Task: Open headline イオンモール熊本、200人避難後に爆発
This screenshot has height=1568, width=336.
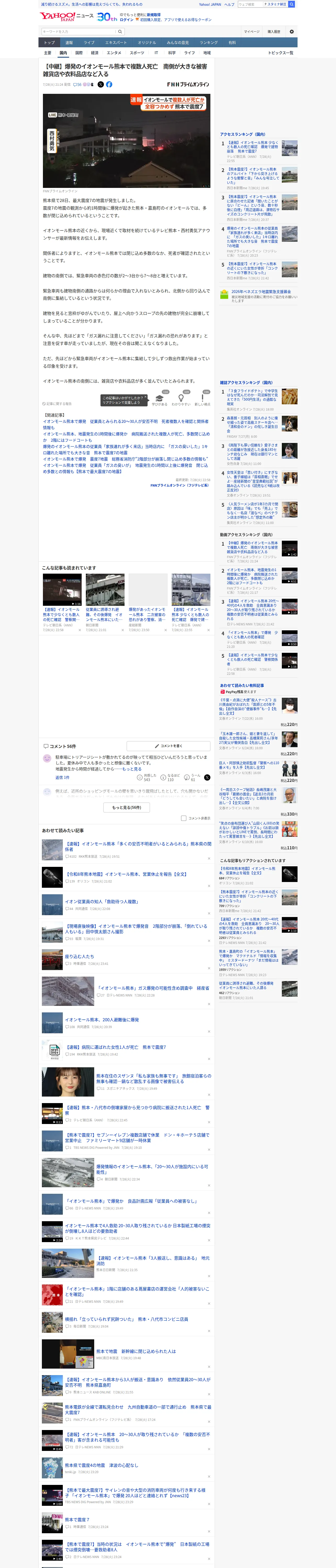Action: click(102, 1019)
